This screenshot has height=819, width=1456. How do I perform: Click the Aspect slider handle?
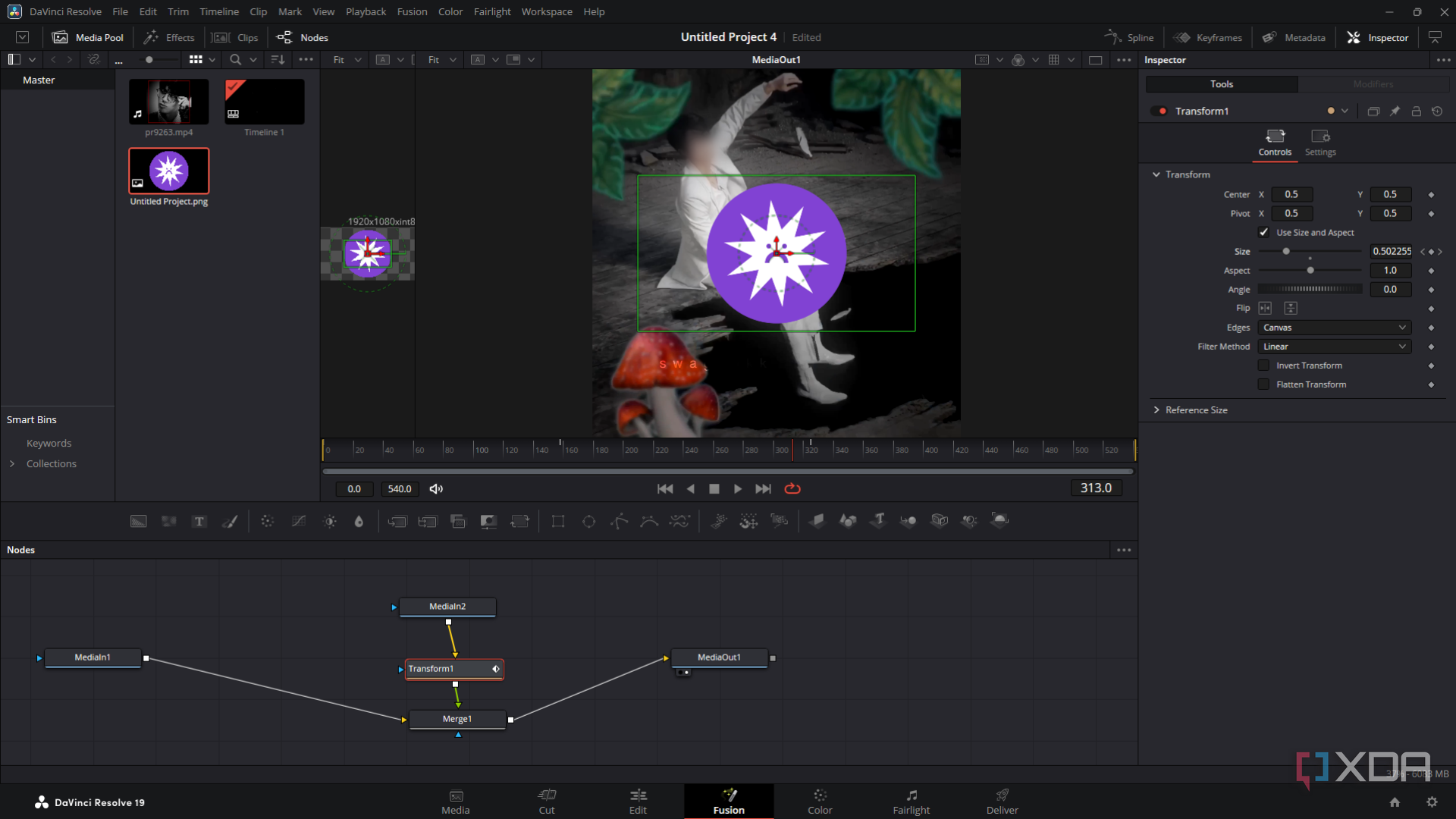(x=1310, y=271)
